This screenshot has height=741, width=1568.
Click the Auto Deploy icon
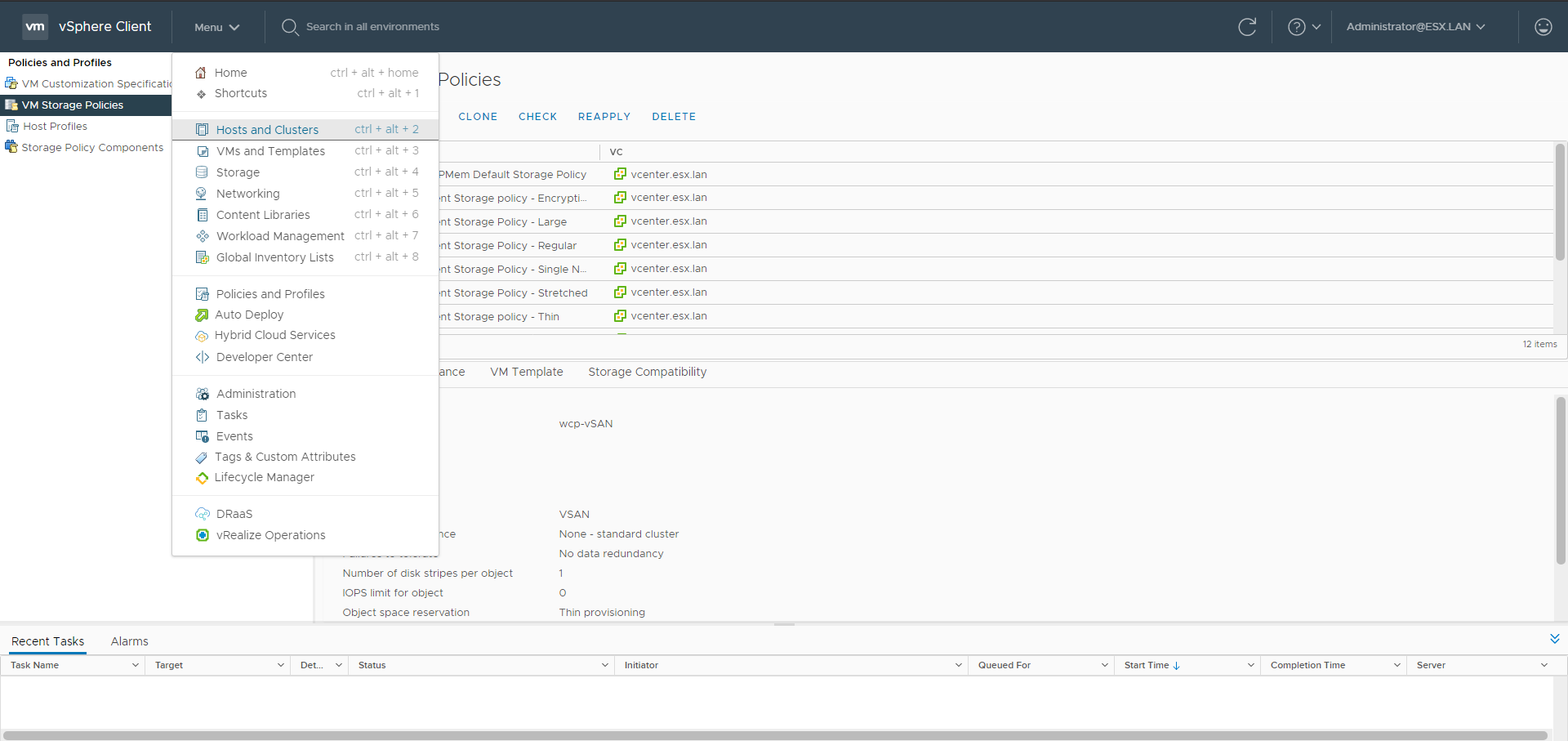pos(202,315)
